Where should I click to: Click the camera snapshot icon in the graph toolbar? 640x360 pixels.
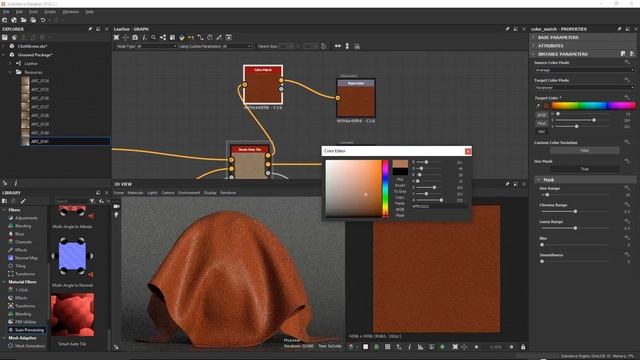(135, 37)
